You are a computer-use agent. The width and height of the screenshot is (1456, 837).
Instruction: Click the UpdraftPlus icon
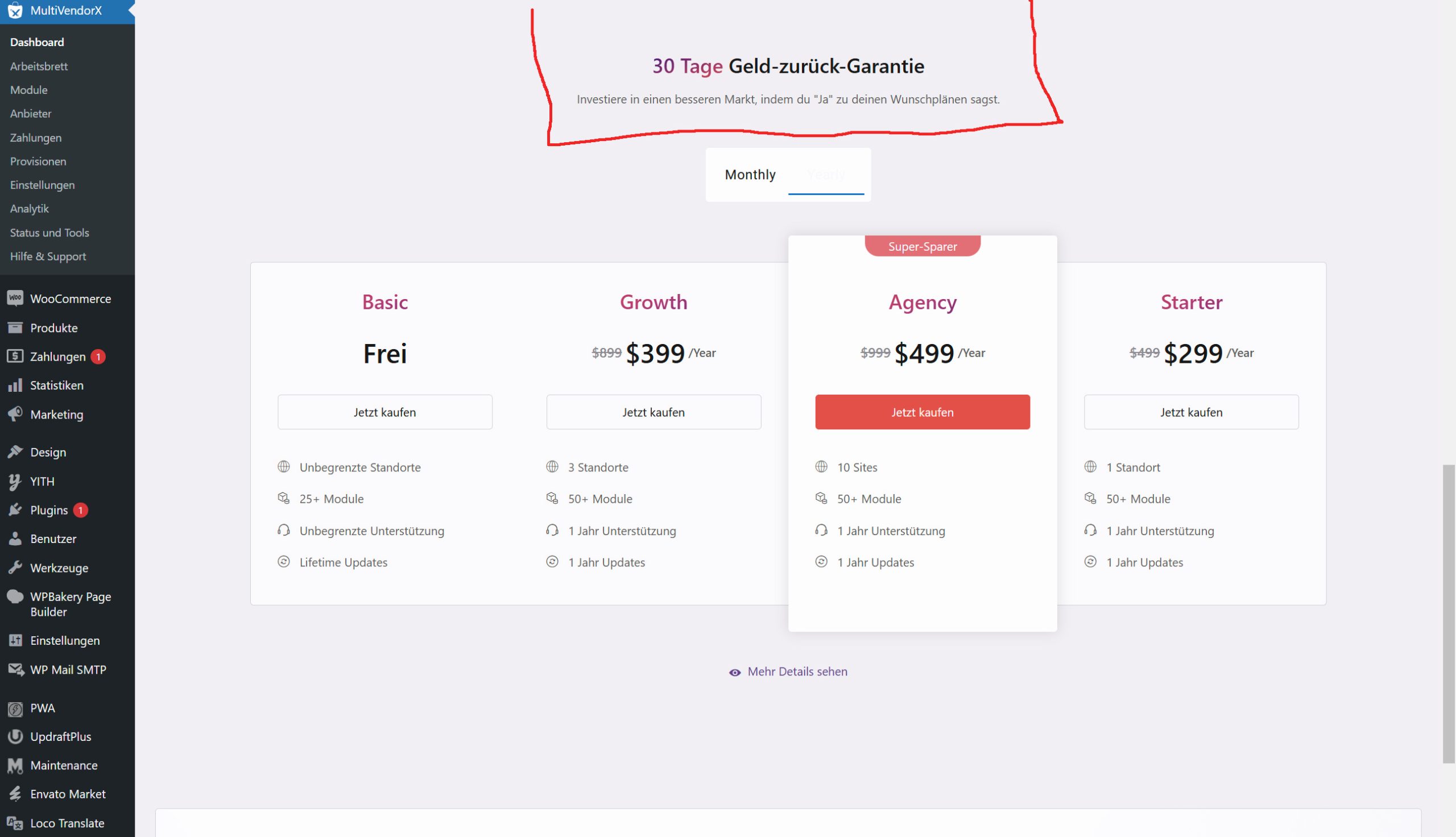click(15, 736)
